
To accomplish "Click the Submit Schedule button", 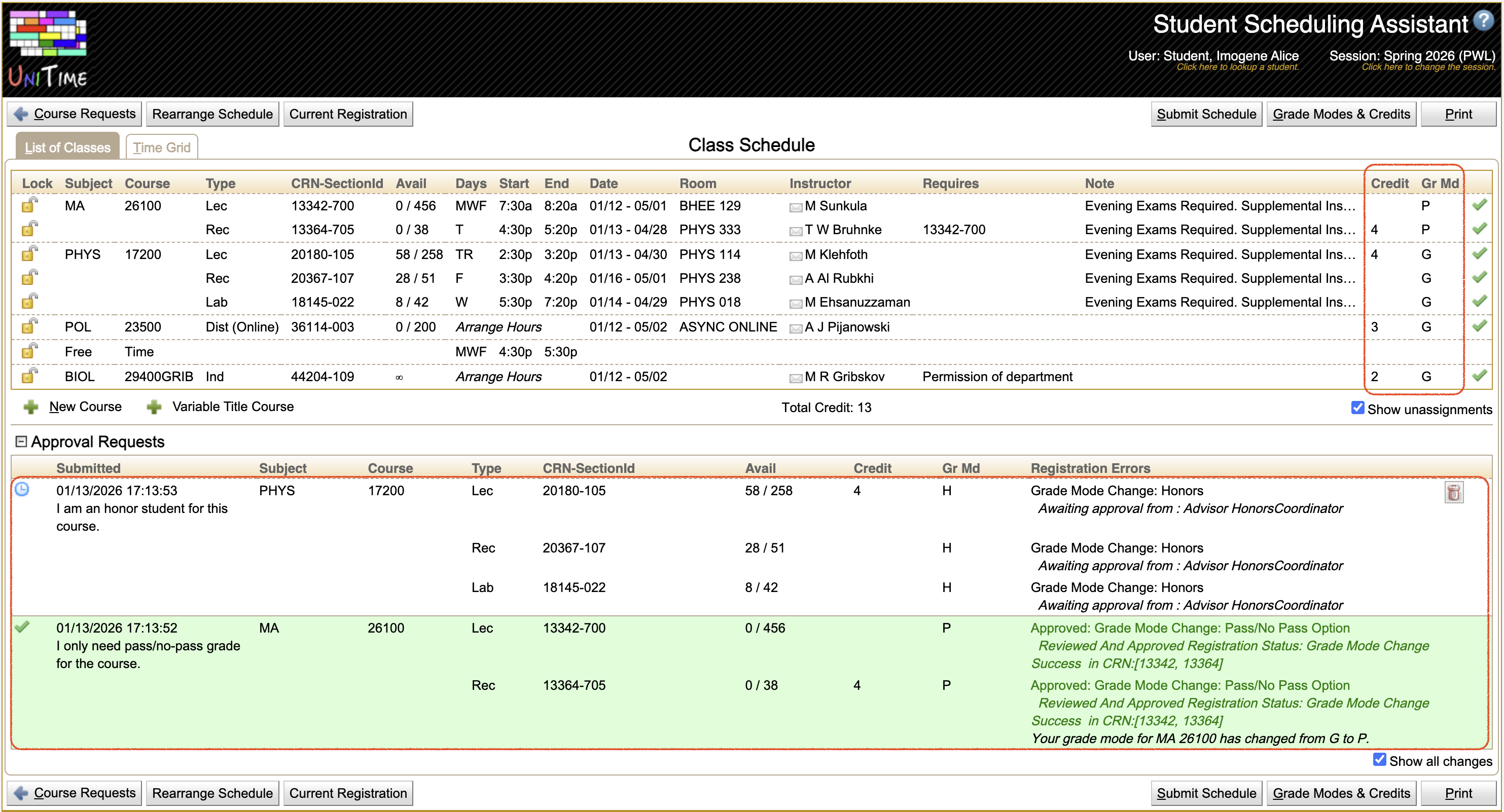I will point(1206,114).
